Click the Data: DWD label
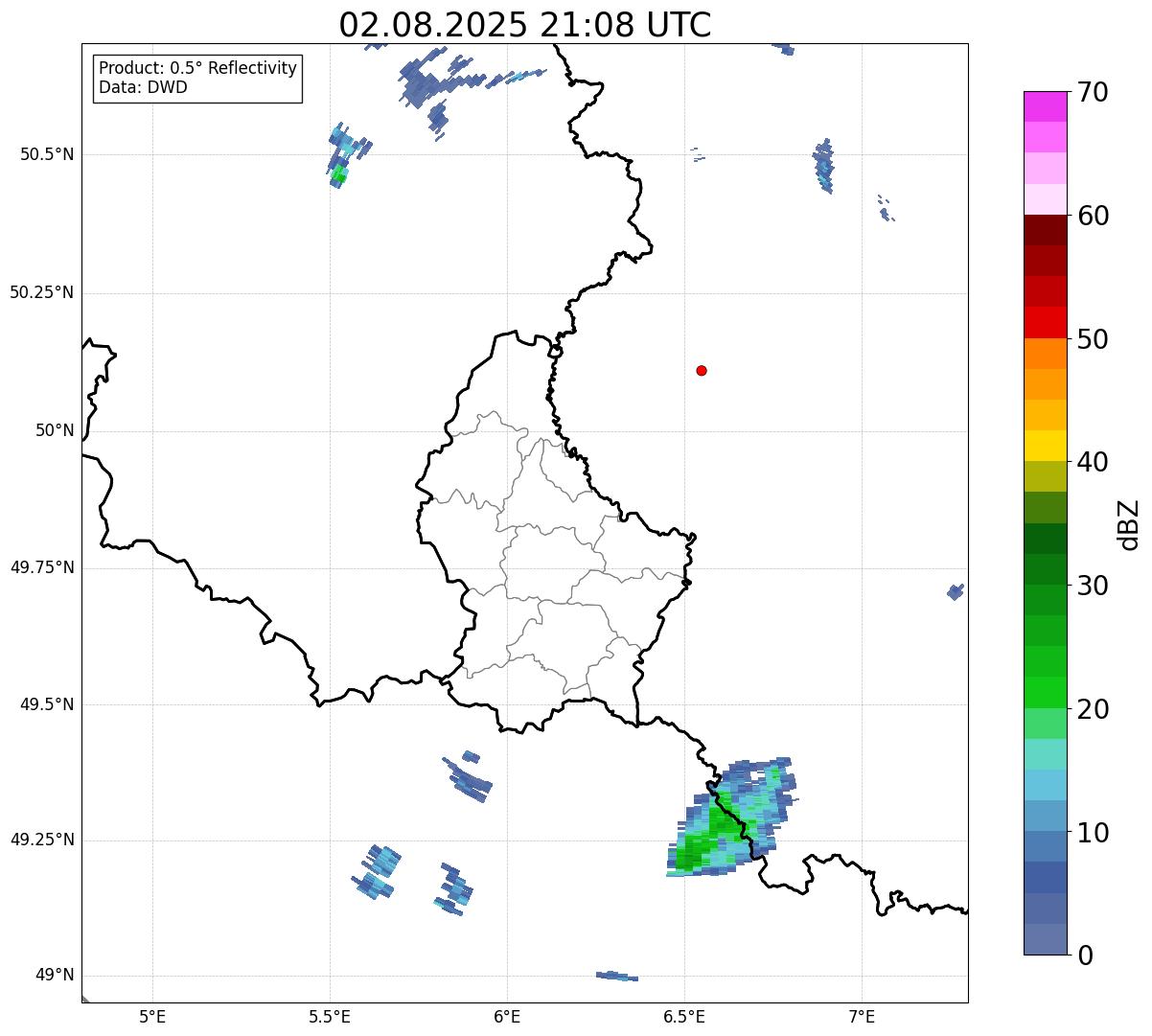The height and width of the screenshot is (1036, 1152). [x=143, y=87]
